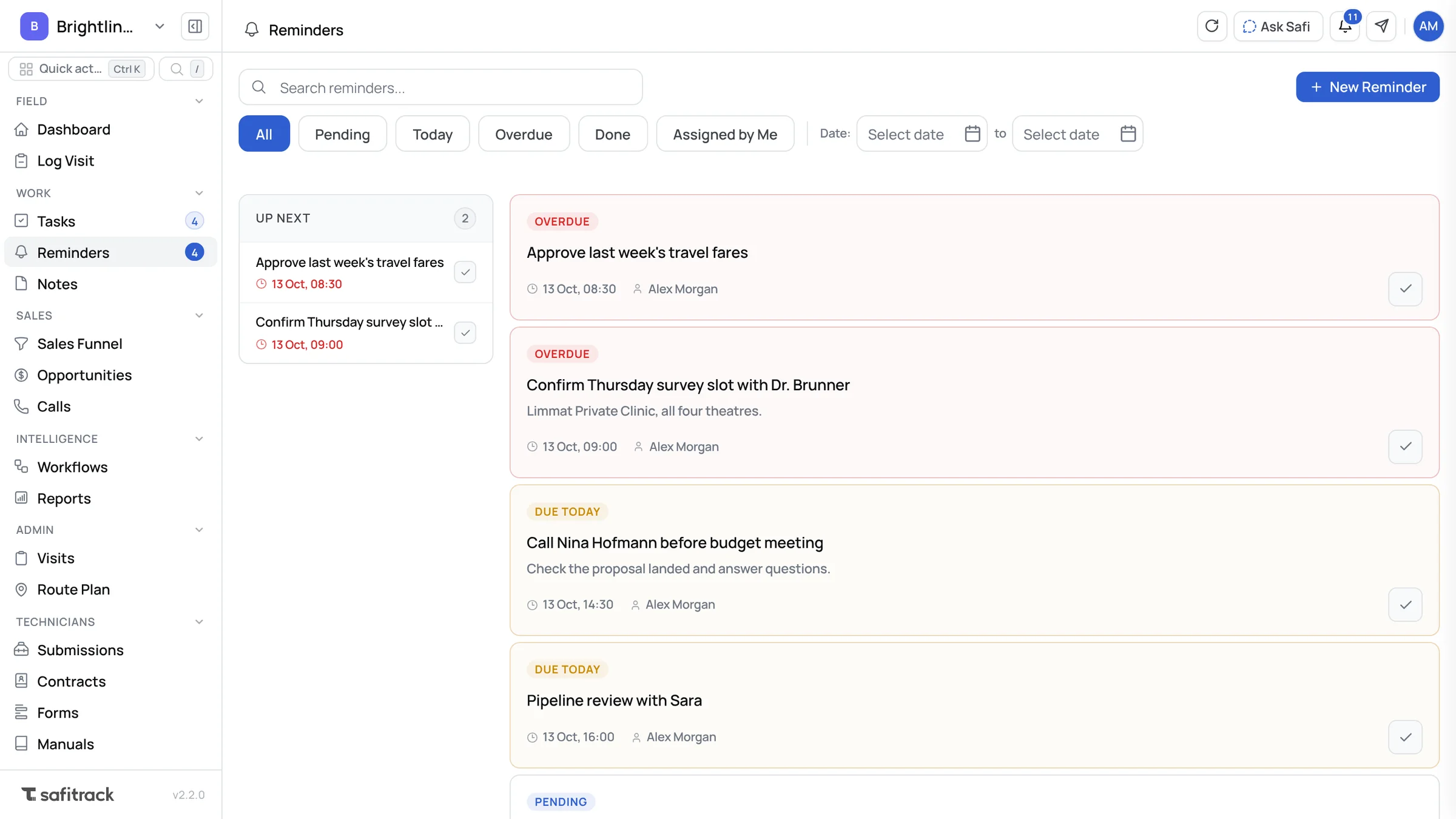Image resolution: width=1456 pixels, height=819 pixels.
Task: Open the start date picker
Action: 922,133
